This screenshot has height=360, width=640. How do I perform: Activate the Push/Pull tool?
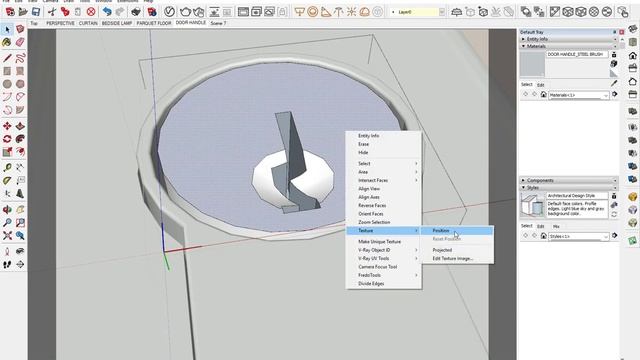[x=20, y=126]
